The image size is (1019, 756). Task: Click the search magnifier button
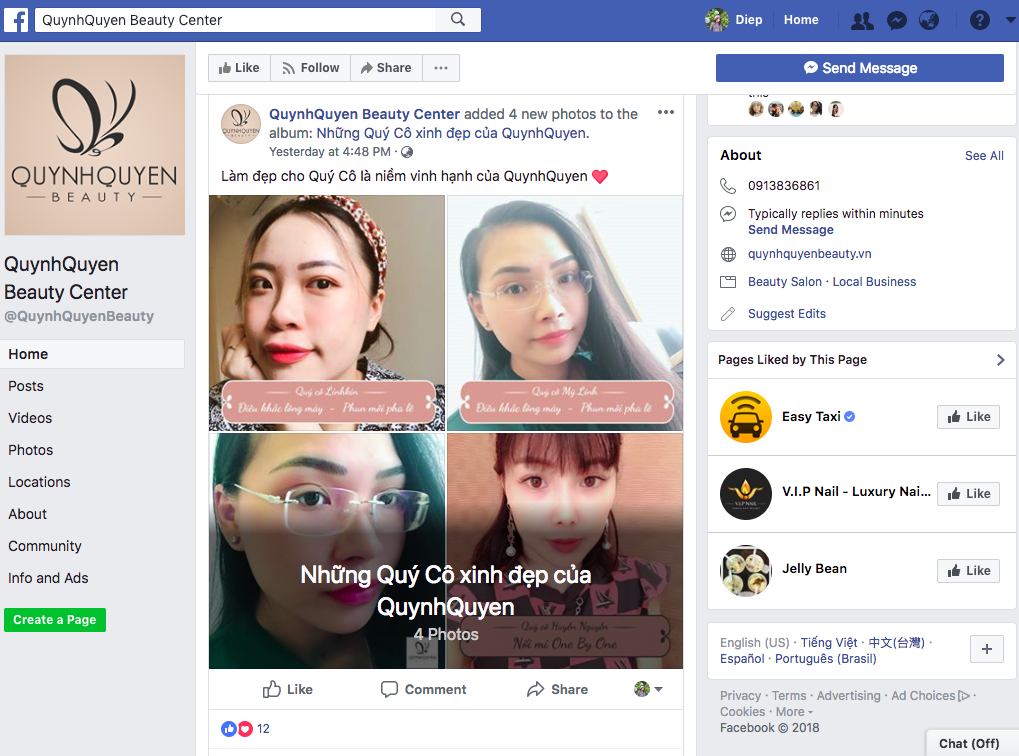(458, 20)
